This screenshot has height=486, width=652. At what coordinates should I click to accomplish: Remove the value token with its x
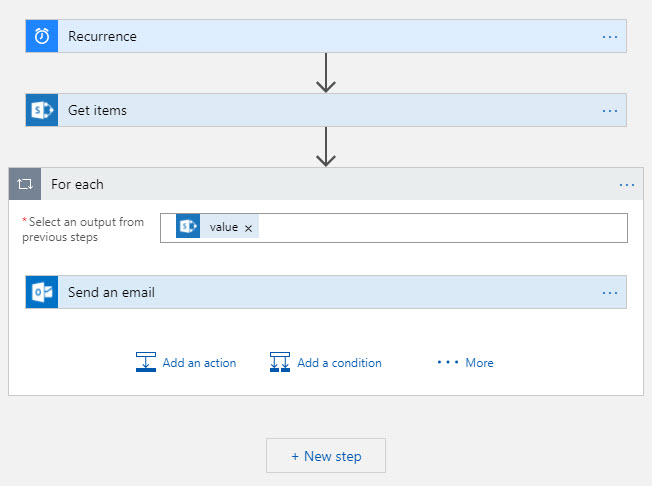(x=248, y=228)
